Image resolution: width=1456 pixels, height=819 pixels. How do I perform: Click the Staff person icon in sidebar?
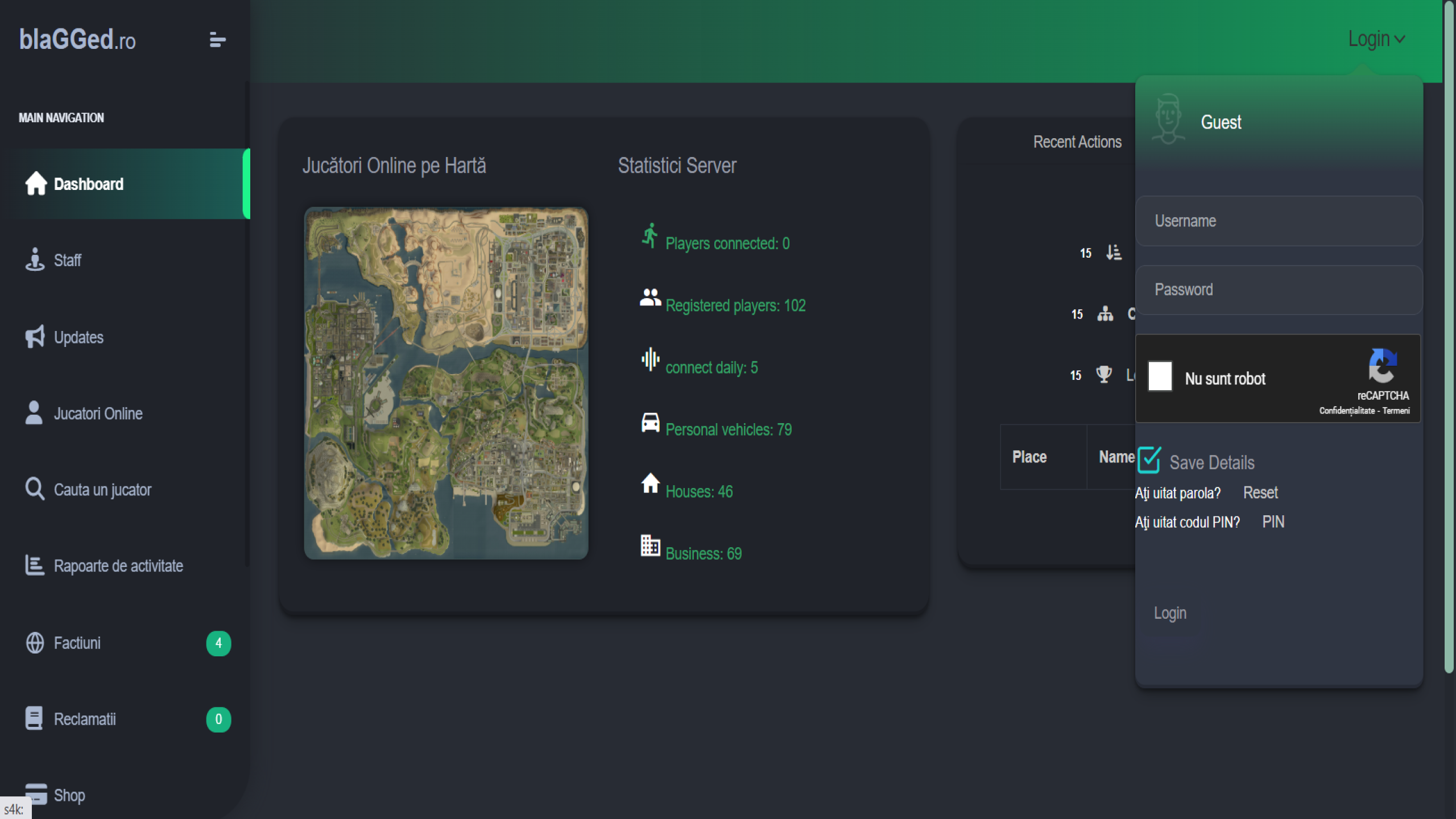tap(35, 259)
